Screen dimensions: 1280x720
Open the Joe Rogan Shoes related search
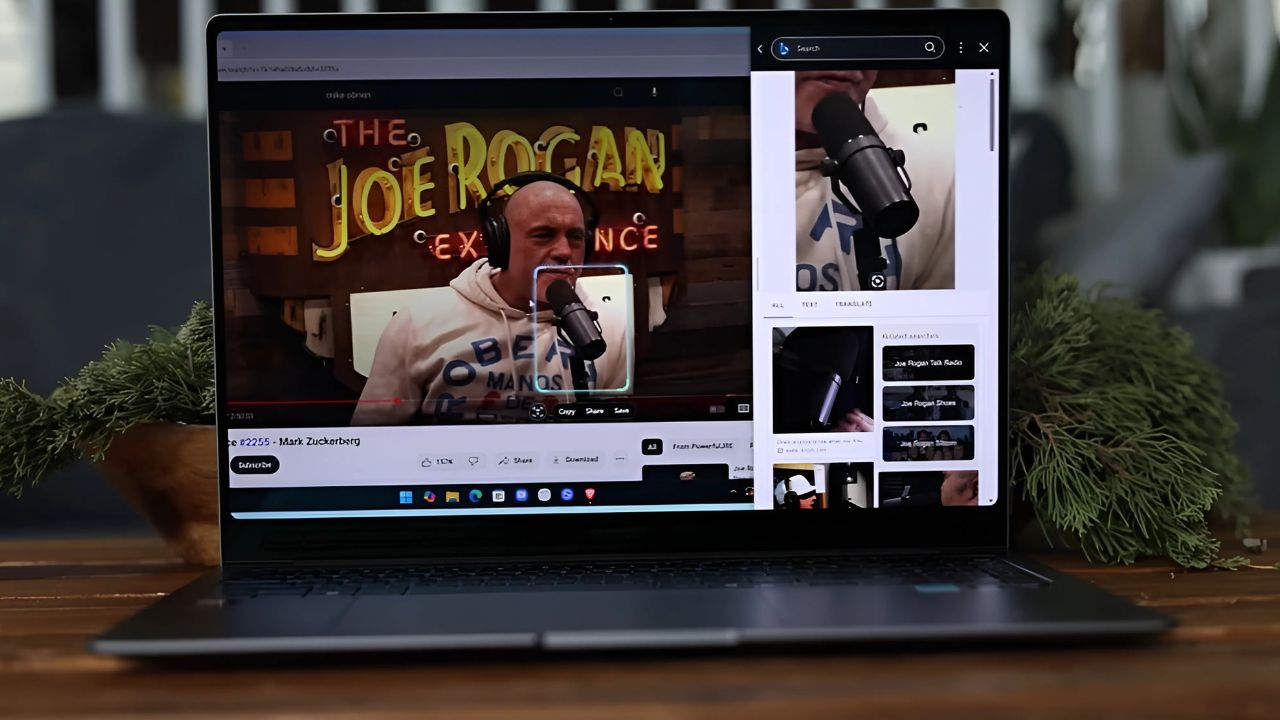coord(928,403)
